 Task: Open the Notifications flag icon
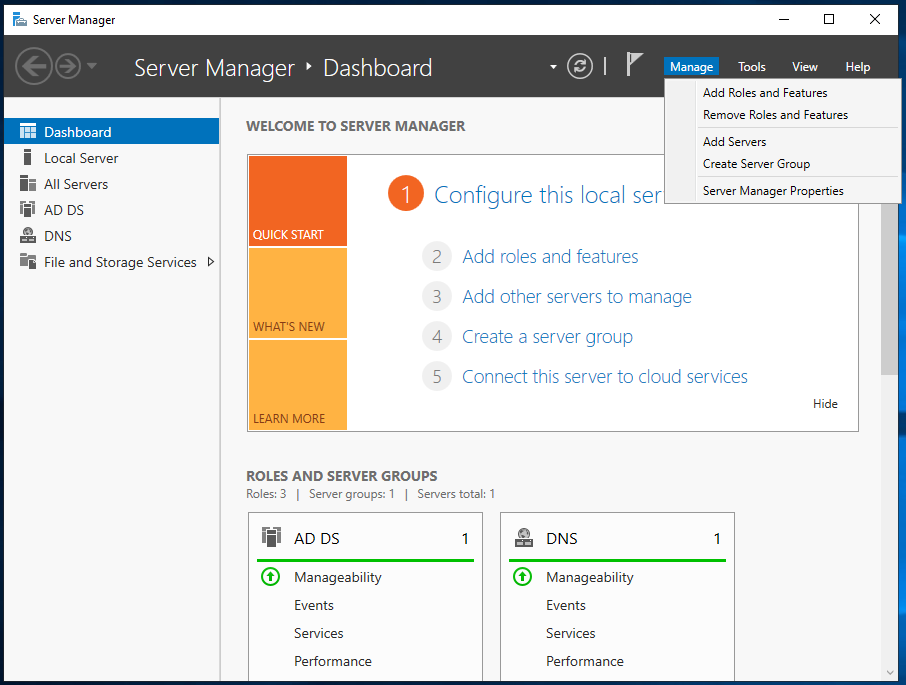[x=634, y=64]
